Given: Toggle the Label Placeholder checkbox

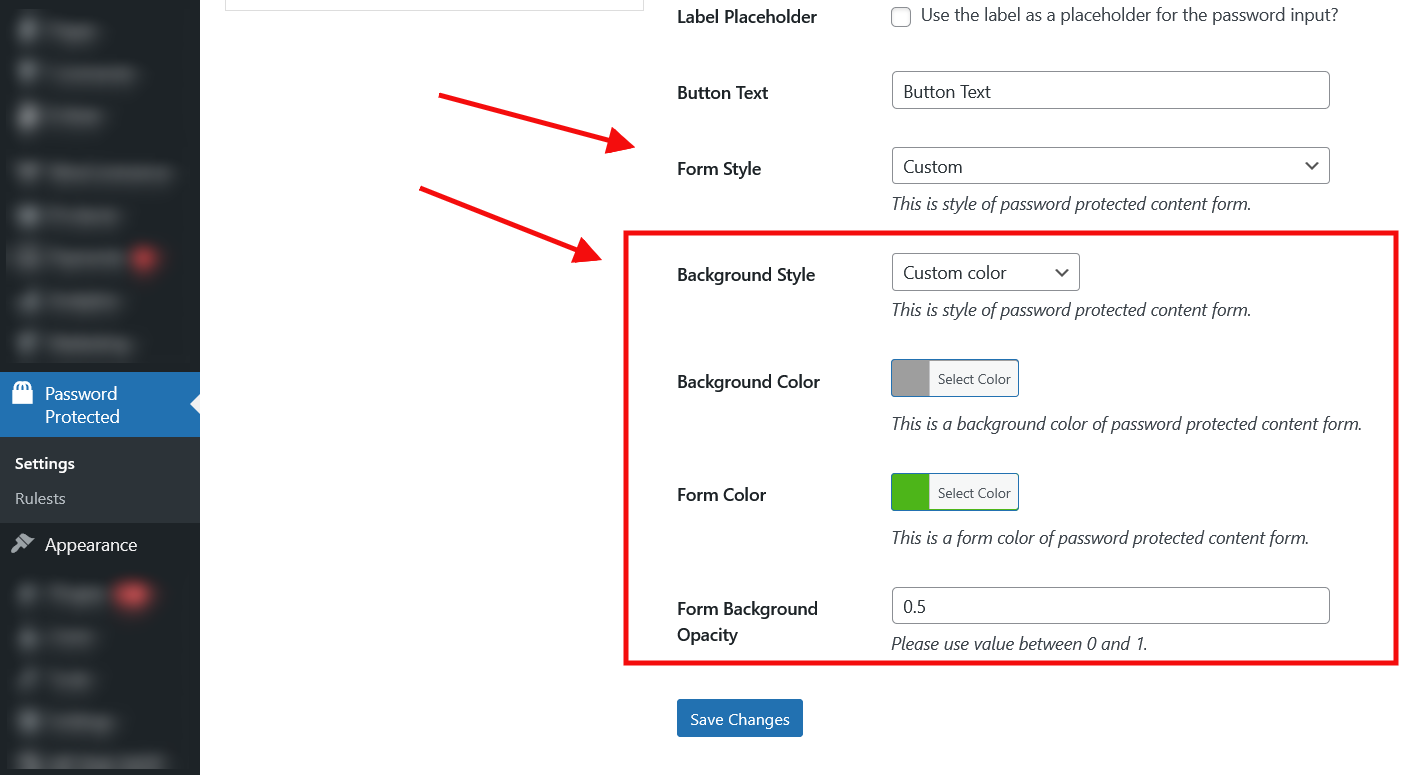Looking at the screenshot, I should click(x=901, y=17).
